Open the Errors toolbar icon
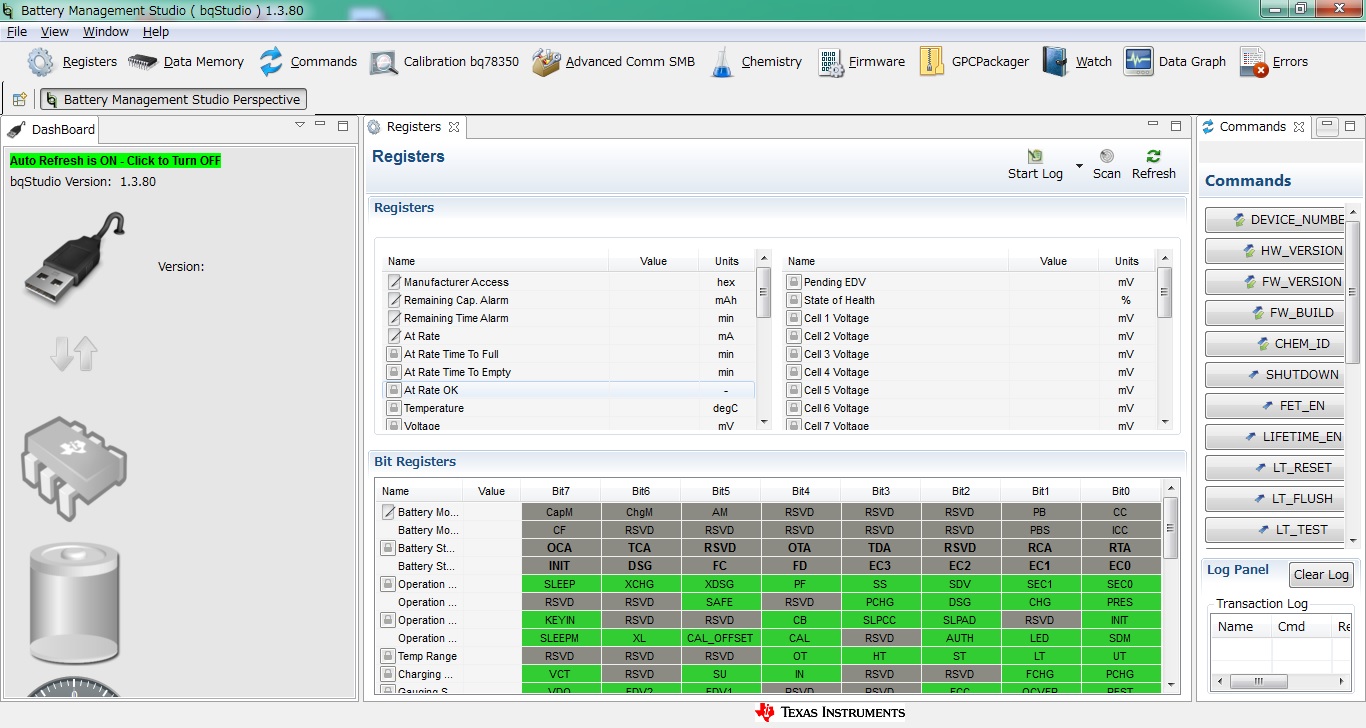Screen dimensions: 1366x728 pos(1254,62)
